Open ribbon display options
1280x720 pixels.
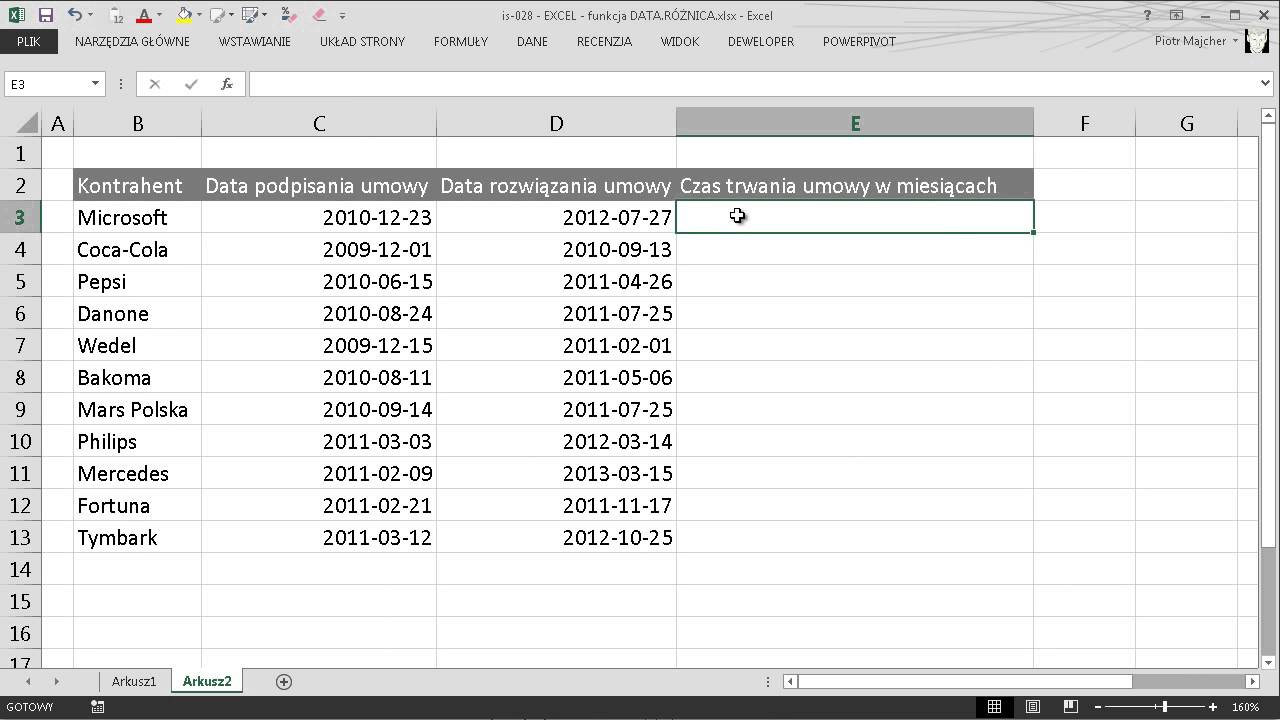[1177, 15]
